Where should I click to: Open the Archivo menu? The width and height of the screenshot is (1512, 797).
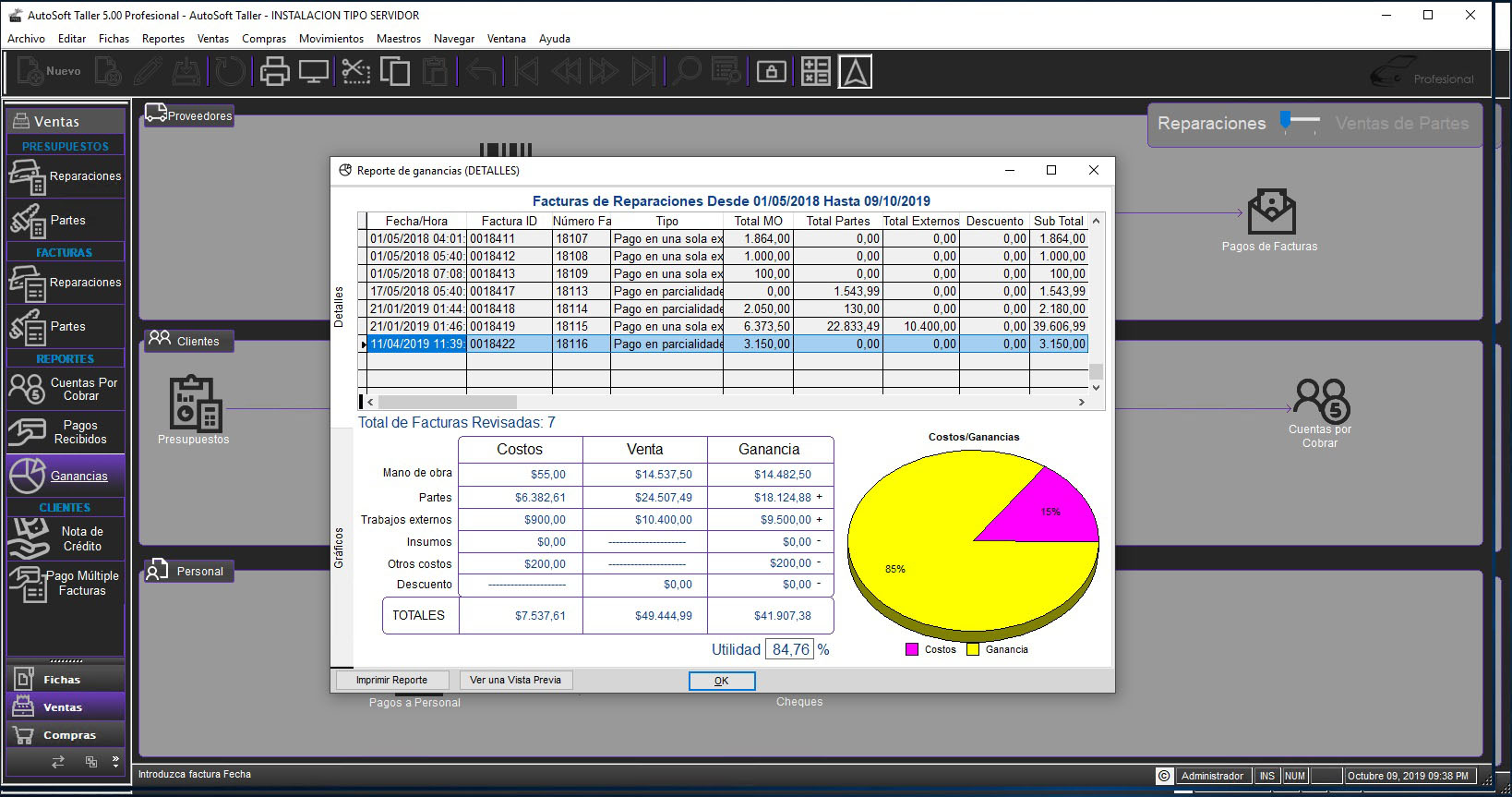click(x=26, y=39)
